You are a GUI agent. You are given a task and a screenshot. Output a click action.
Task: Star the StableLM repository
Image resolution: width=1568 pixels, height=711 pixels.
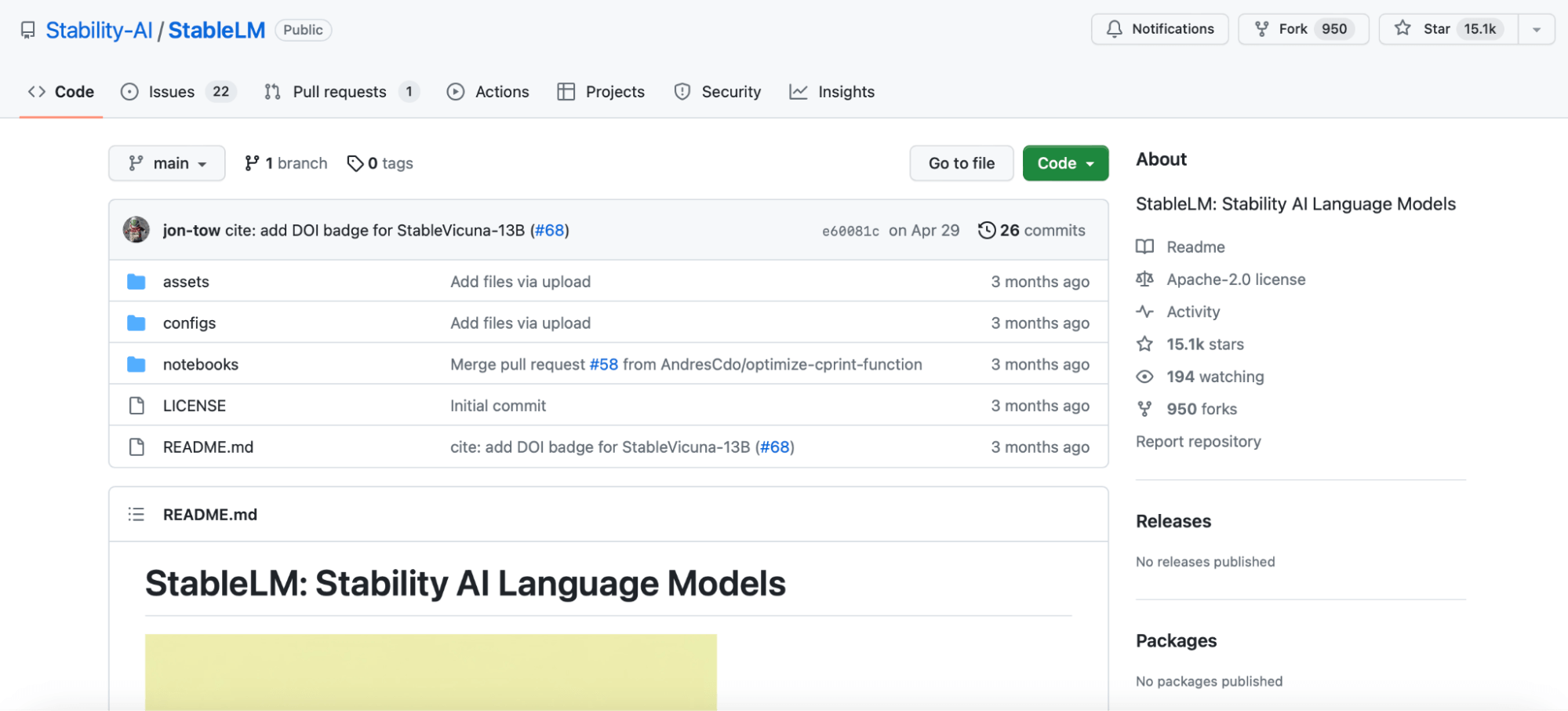coord(1435,28)
